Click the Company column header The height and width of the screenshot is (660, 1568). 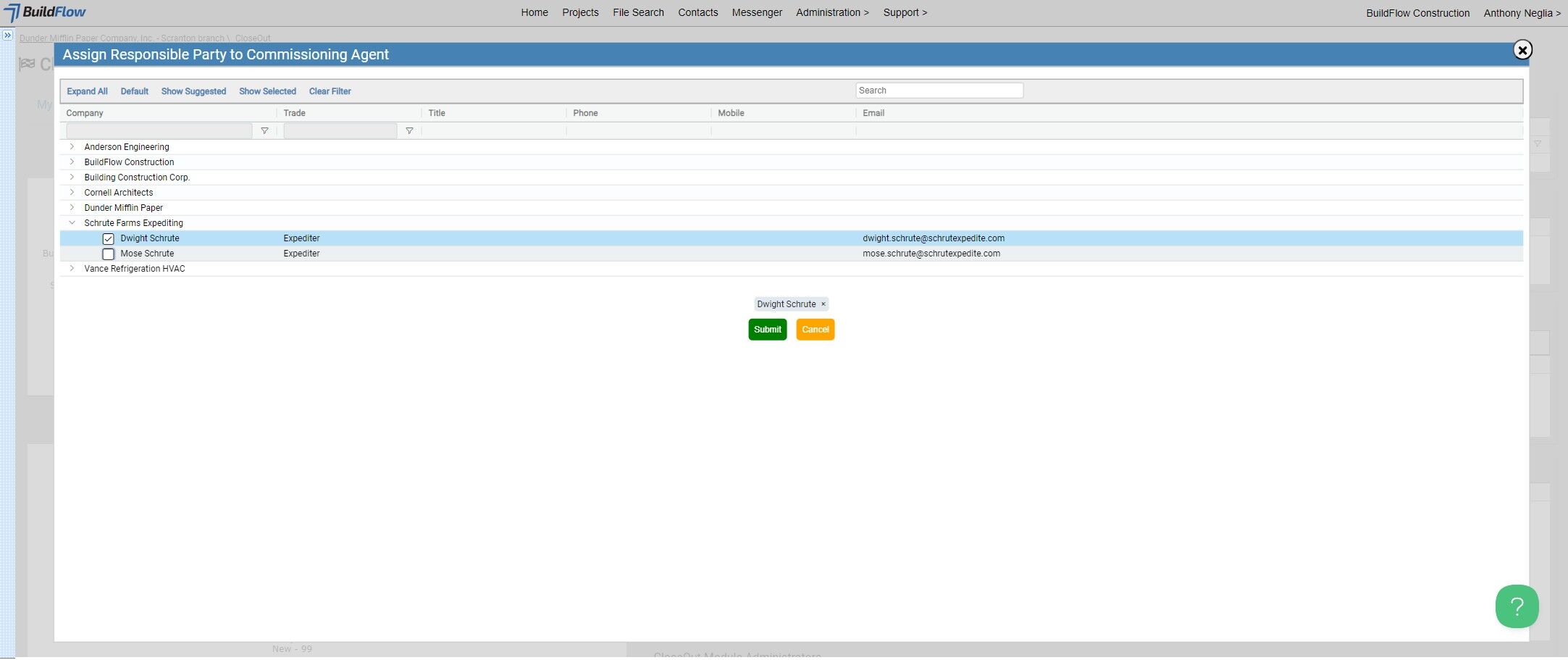pyautogui.click(x=85, y=113)
